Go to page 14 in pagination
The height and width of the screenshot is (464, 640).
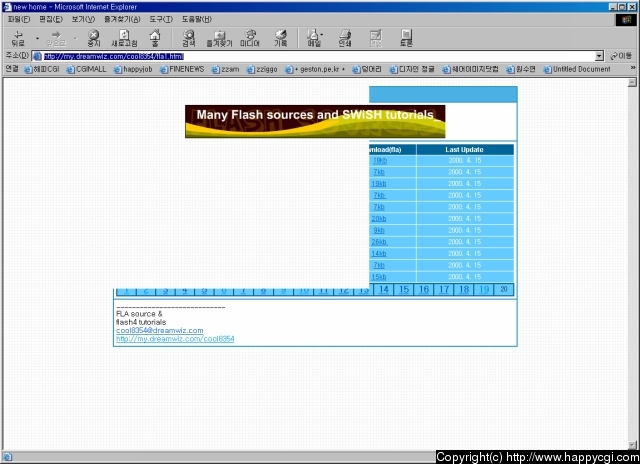pos(384,290)
